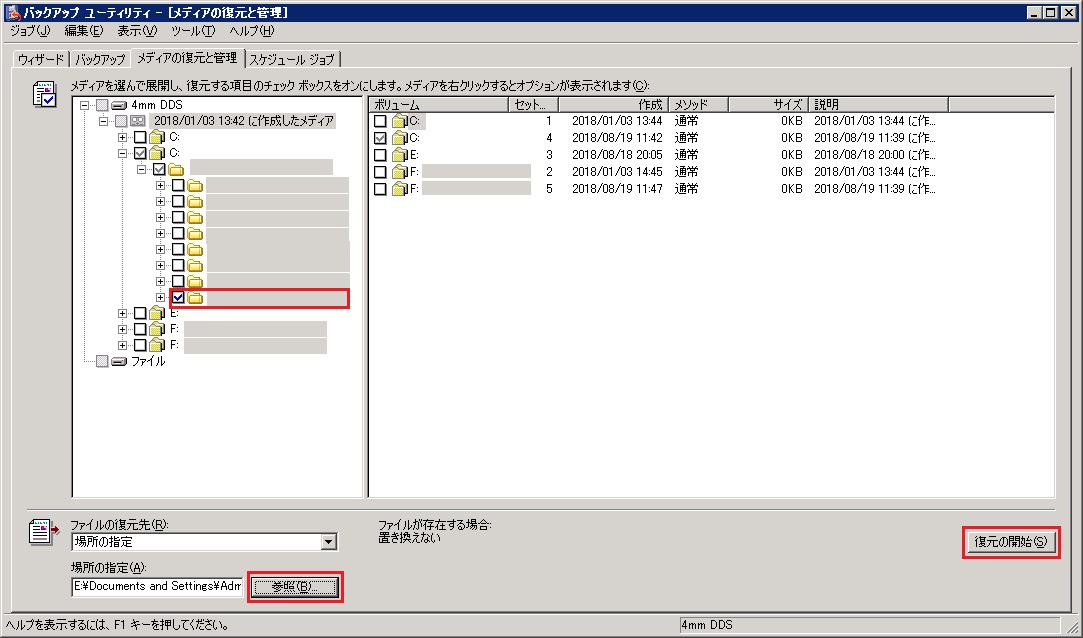Click the 参照 browse button
Image resolution: width=1083 pixels, height=638 pixels.
(294, 586)
